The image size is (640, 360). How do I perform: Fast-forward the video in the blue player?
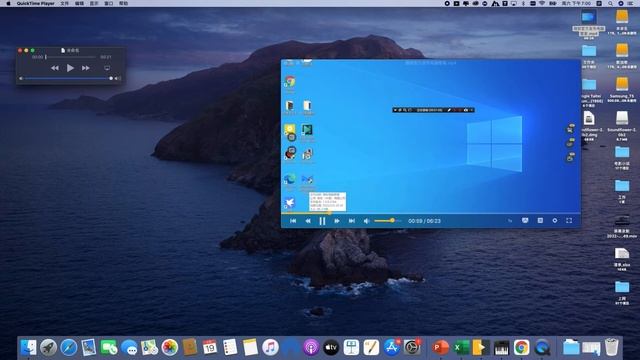tap(337, 221)
